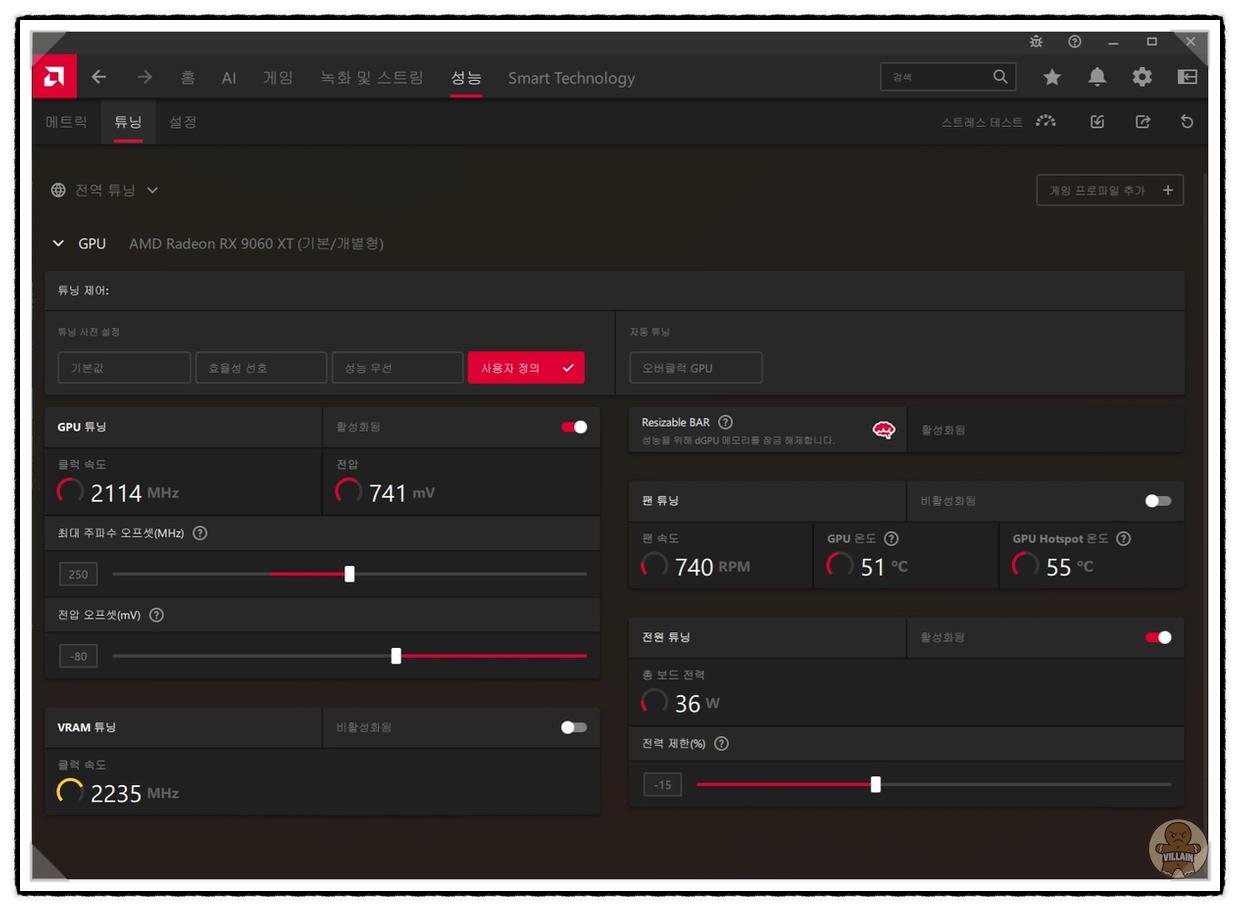This screenshot has width=1240, height=911.
Task: Click the reset tuning icon
Action: (x=1187, y=122)
